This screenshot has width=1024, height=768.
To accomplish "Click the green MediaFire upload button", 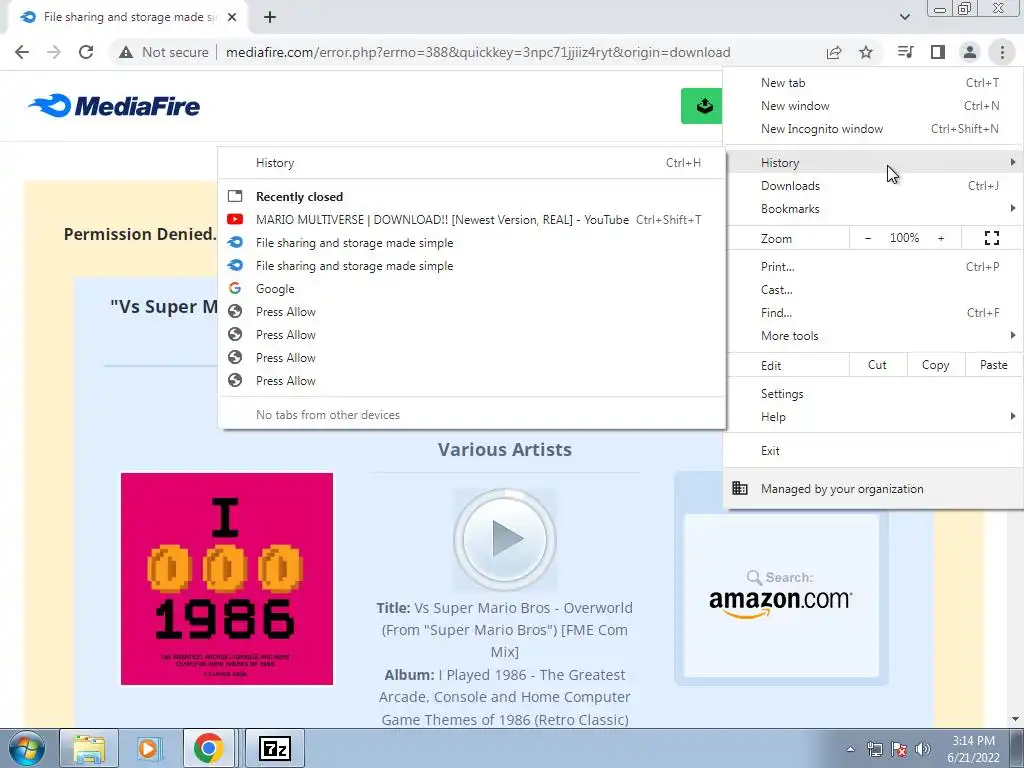I will (x=701, y=106).
